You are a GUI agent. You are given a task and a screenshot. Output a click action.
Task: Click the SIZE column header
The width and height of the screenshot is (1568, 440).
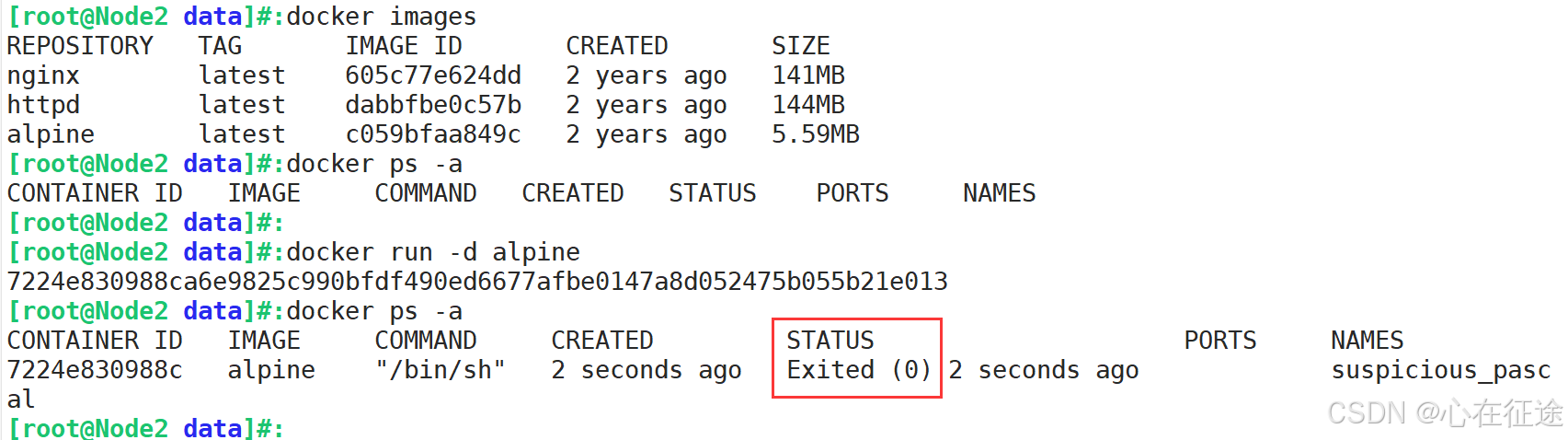coord(801,46)
